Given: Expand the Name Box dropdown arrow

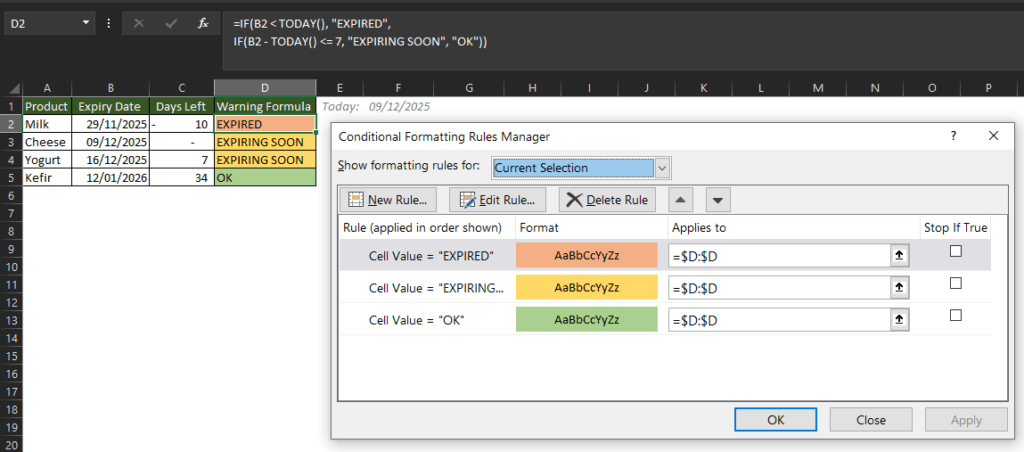Looking at the screenshot, I should (85, 22).
